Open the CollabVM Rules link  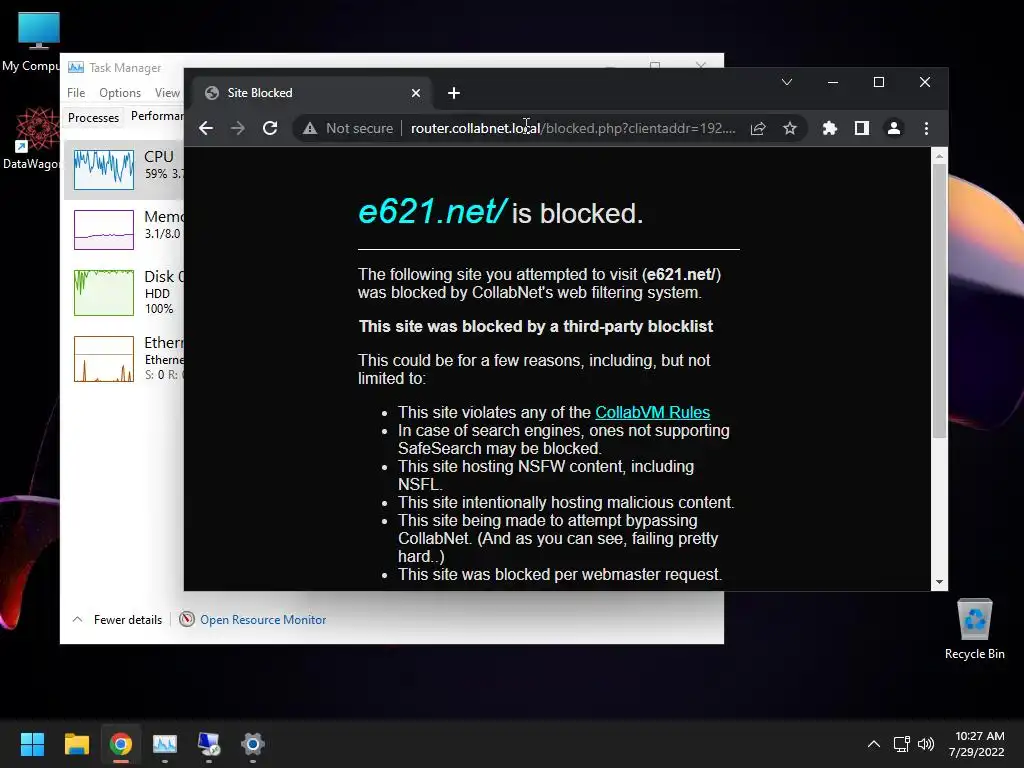[x=652, y=412]
